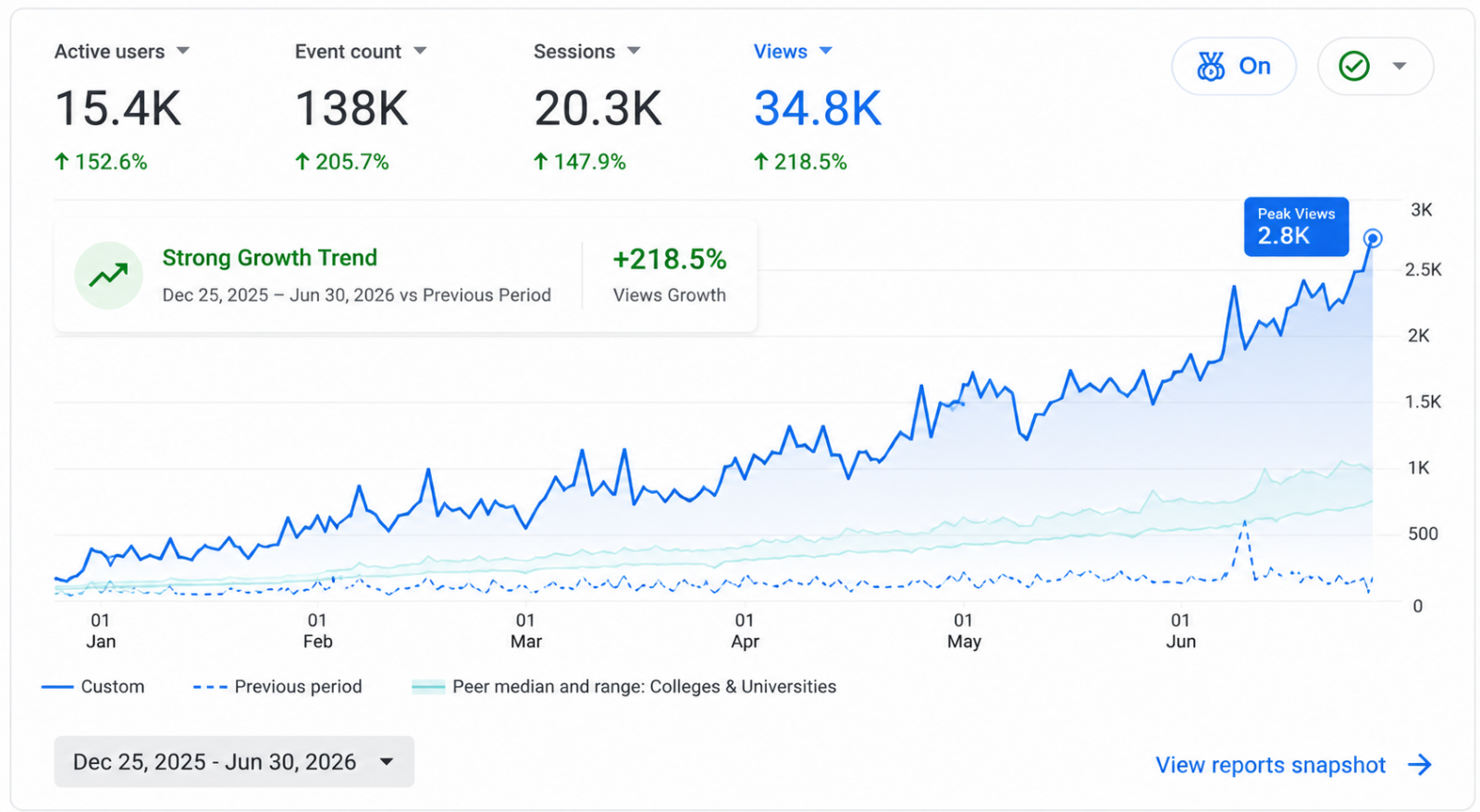This screenshot has height=812, width=1480.
Task: Click the Custom legend line swatch
Action: tap(57, 687)
